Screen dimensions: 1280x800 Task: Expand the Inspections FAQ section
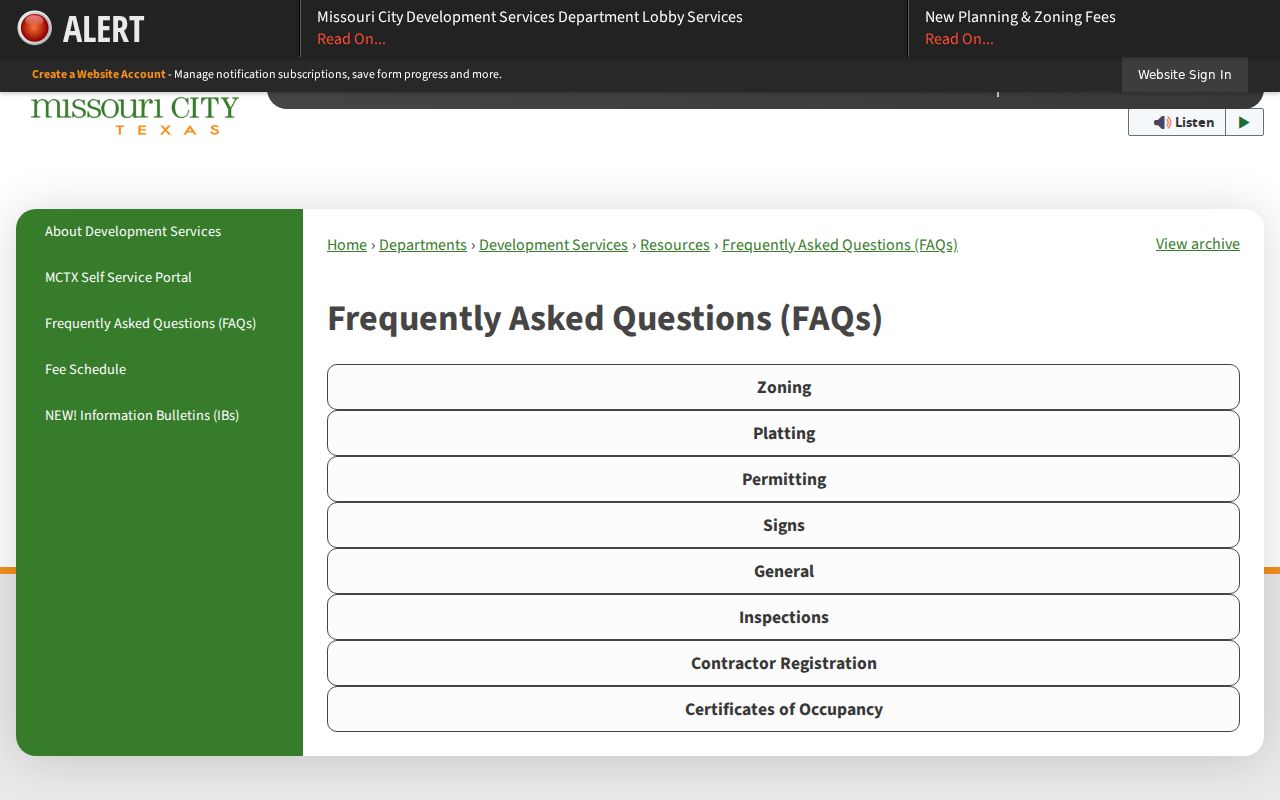(783, 617)
